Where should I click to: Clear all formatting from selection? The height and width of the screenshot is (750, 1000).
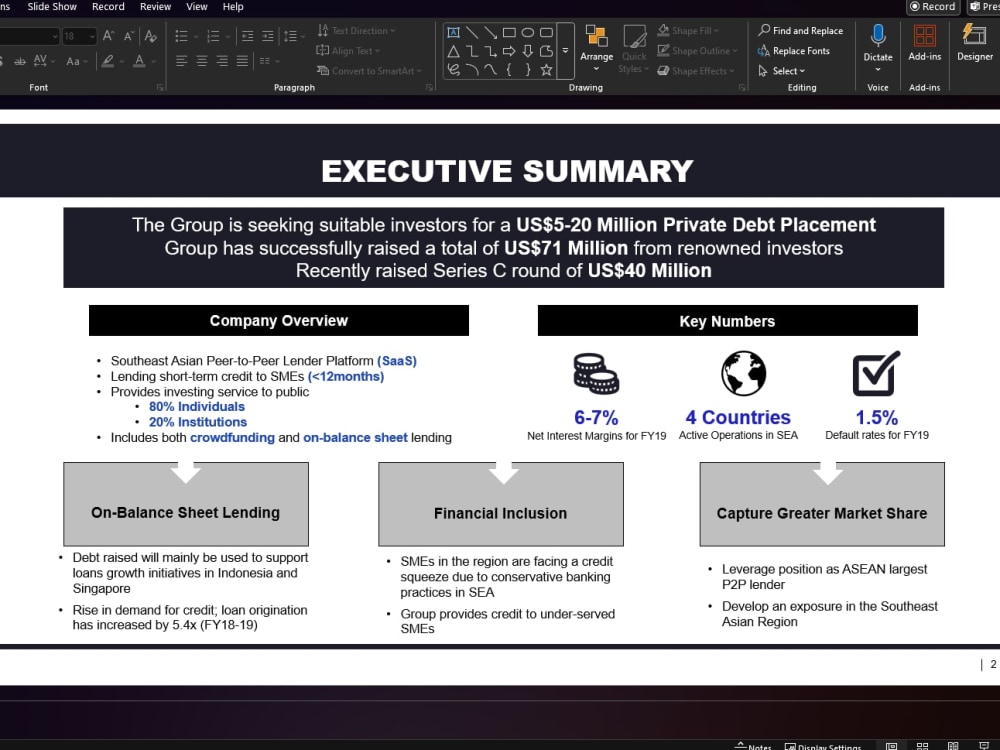coord(151,36)
